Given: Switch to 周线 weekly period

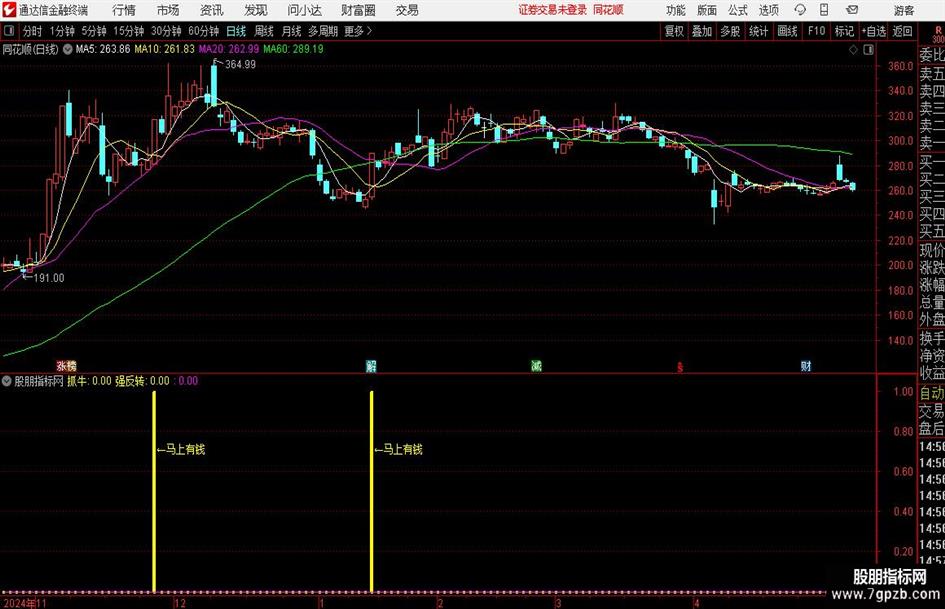Looking at the screenshot, I should [264, 31].
